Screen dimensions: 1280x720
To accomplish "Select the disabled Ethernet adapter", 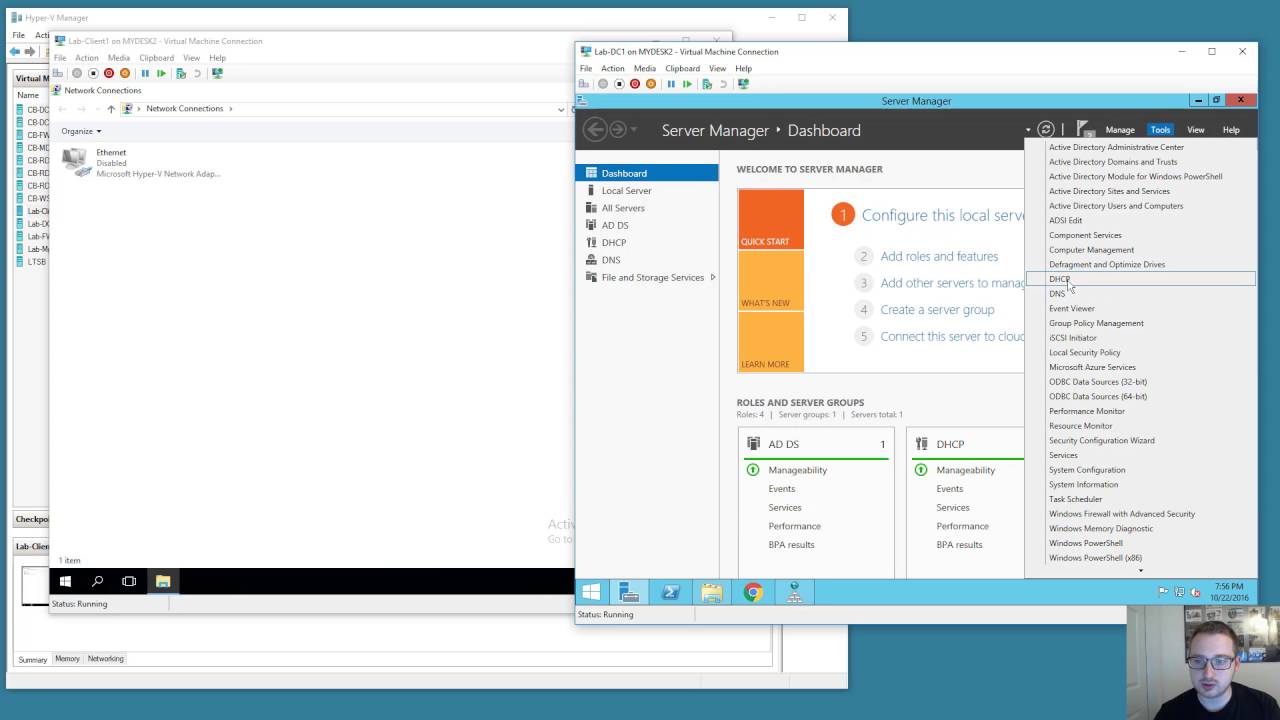I will click(140, 163).
